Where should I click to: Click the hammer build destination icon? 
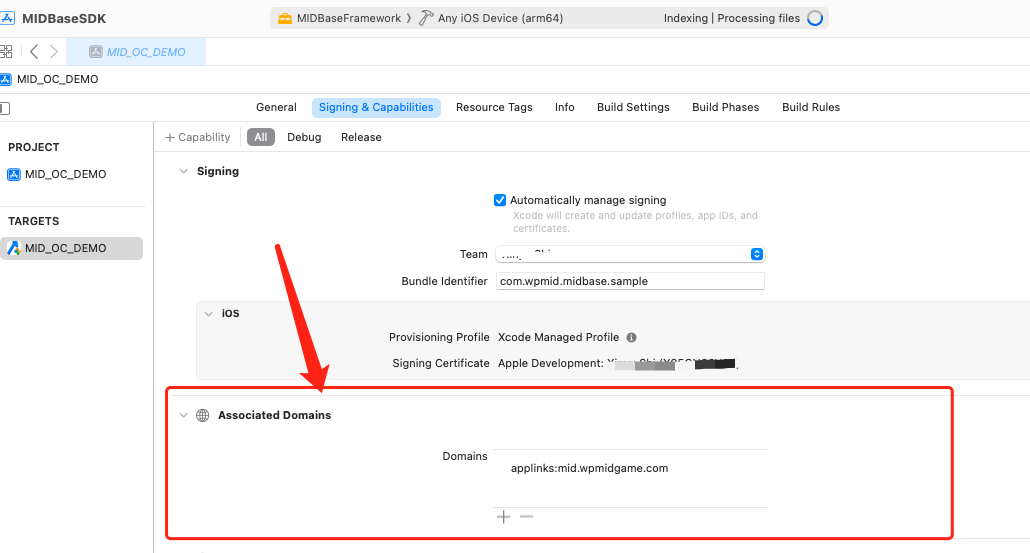coord(426,18)
